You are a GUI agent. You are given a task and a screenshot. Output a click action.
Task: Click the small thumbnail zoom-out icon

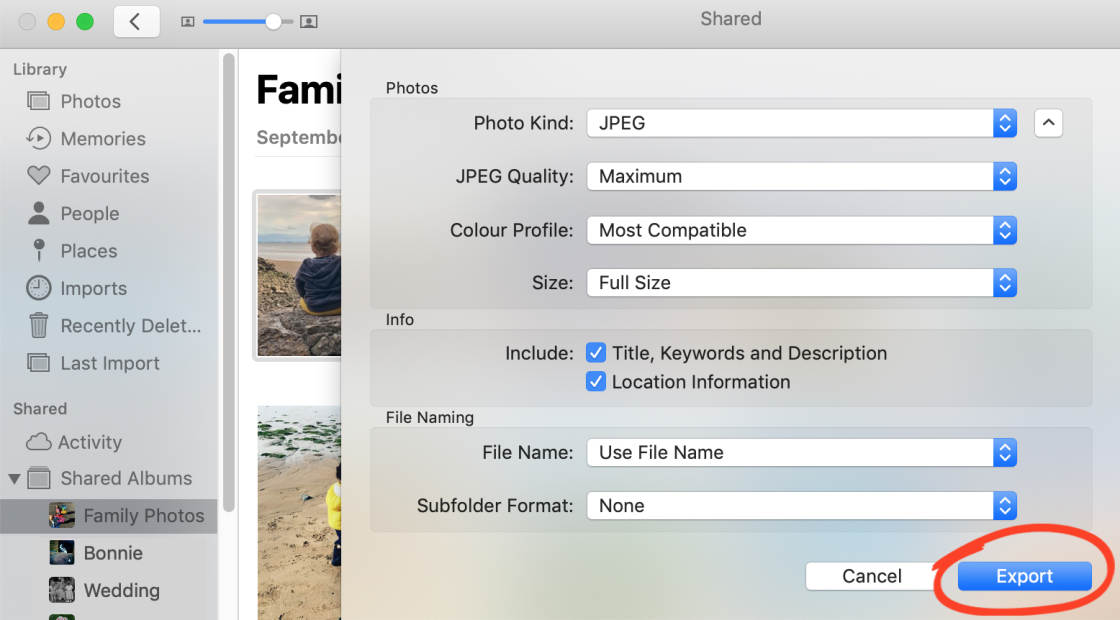click(188, 22)
